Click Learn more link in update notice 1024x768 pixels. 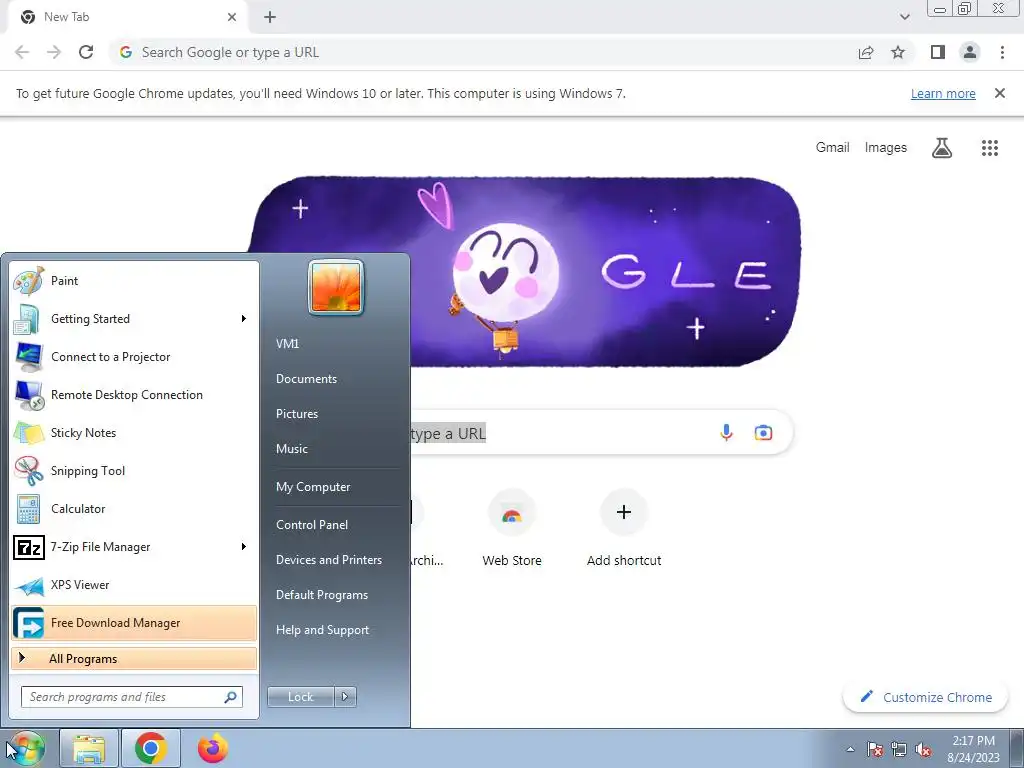[x=943, y=93]
